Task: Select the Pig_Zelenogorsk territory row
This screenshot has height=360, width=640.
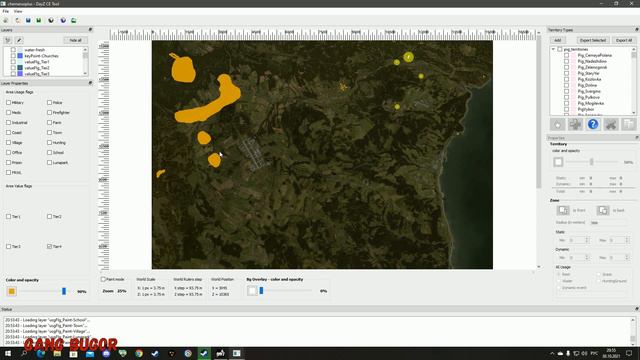Action: coord(592,67)
